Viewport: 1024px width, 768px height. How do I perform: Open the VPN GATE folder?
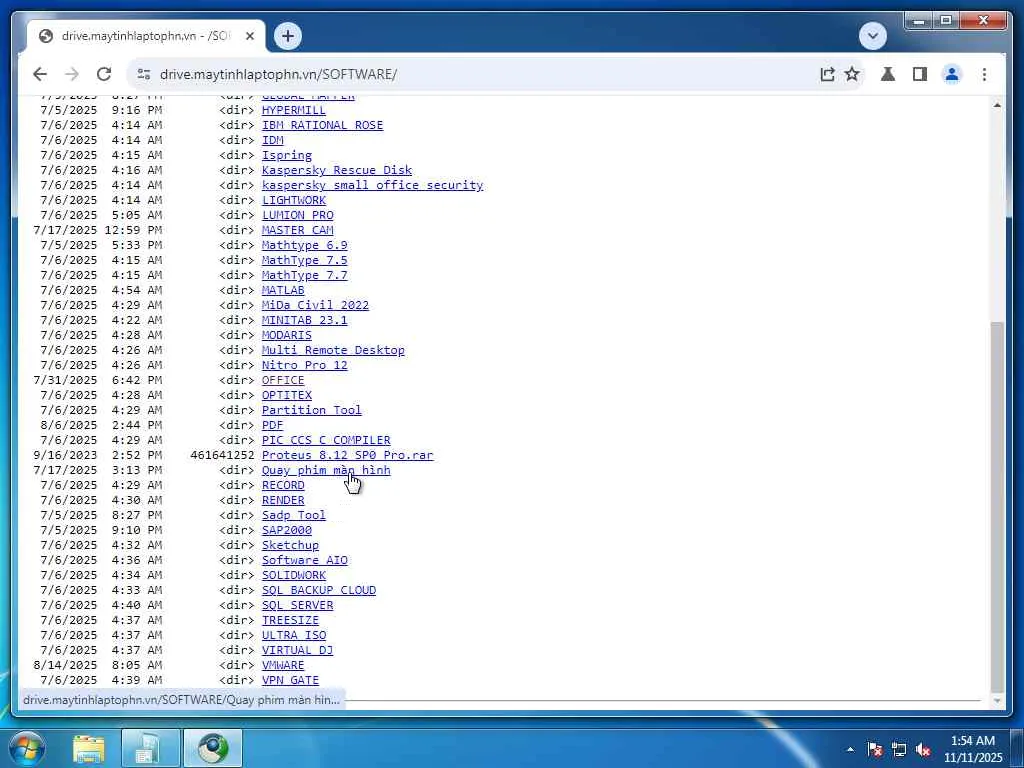290,681
